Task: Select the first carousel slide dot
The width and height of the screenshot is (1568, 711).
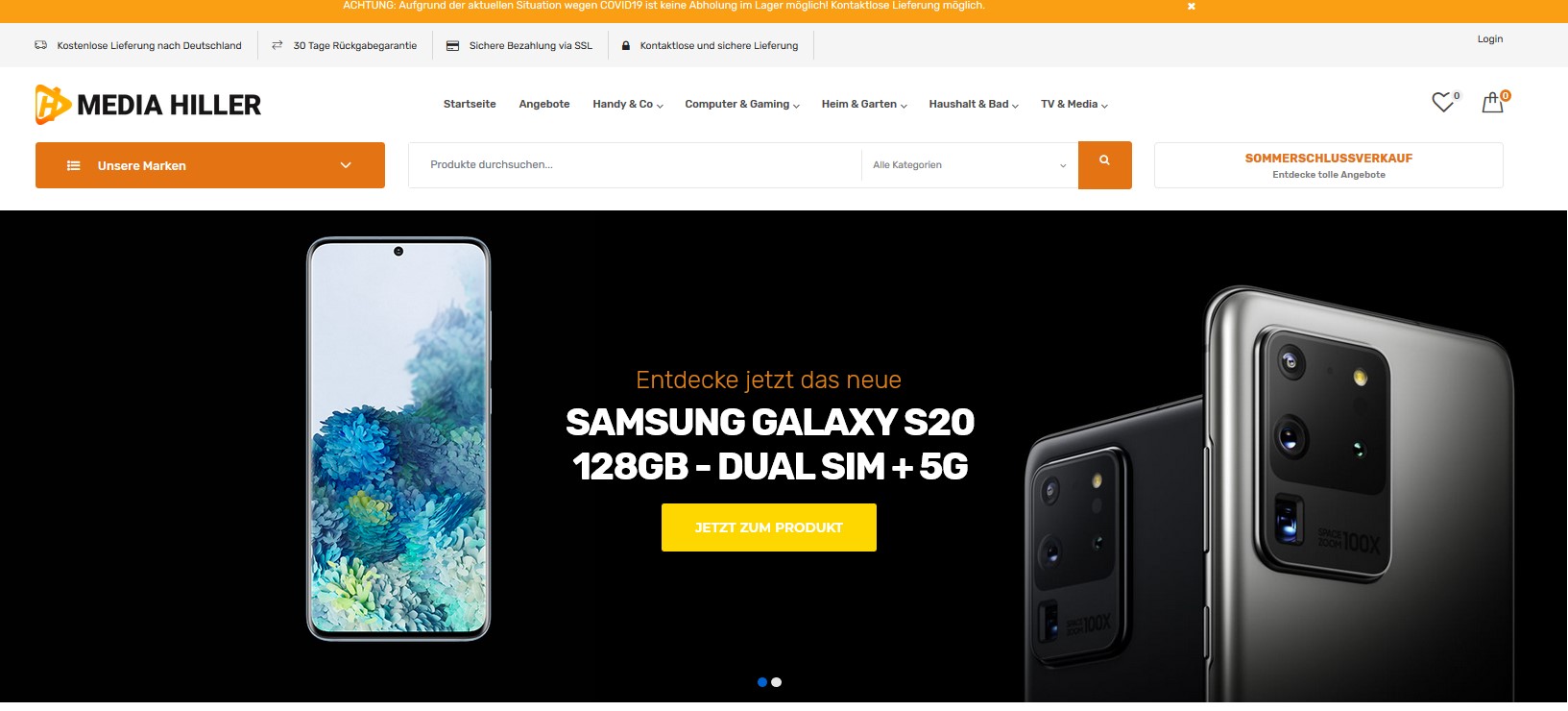Action: 762,682
